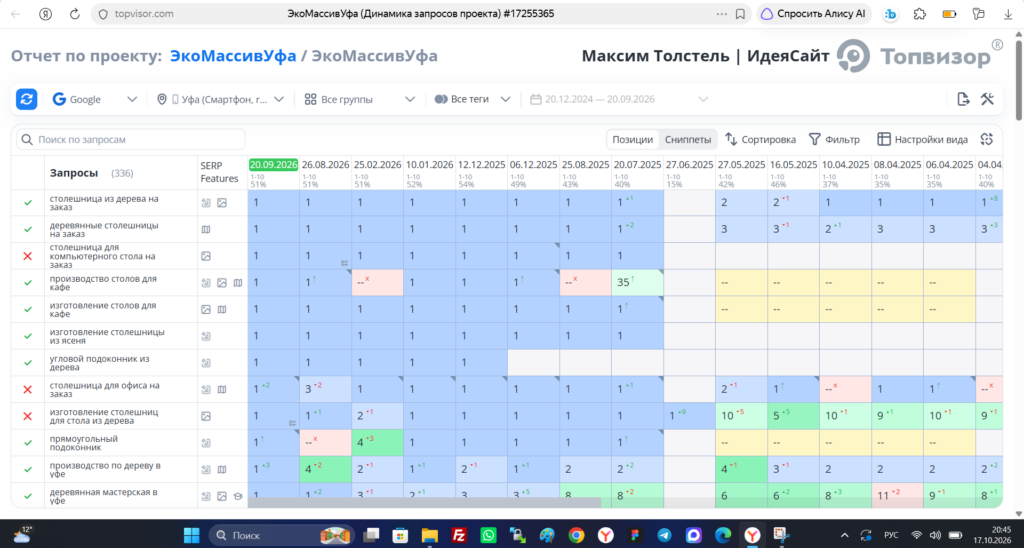Click the image SERP icon for 'изготовление столешниц для стола из дерева'

(206, 416)
